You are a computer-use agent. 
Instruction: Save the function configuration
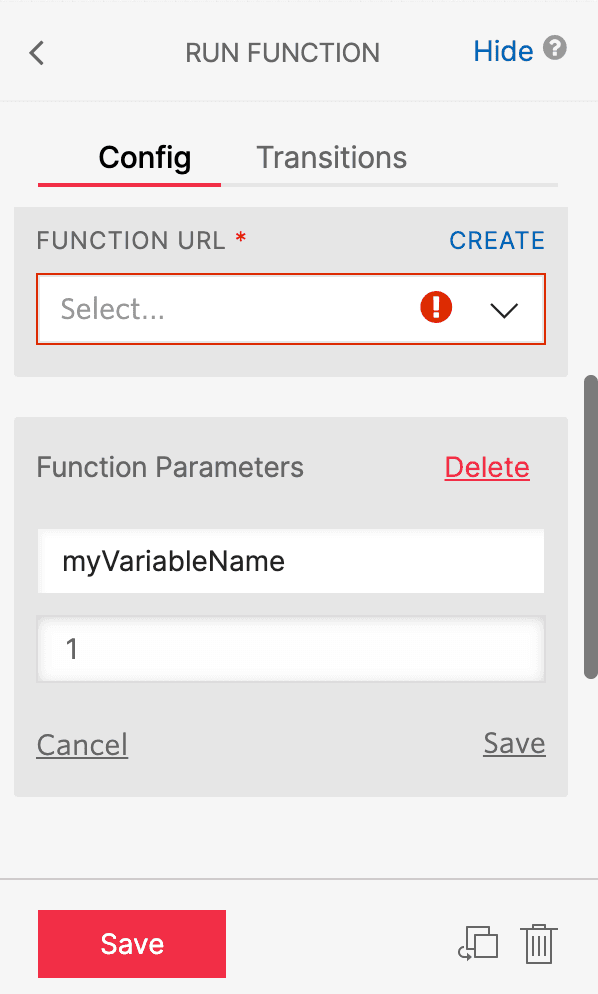[131, 943]
